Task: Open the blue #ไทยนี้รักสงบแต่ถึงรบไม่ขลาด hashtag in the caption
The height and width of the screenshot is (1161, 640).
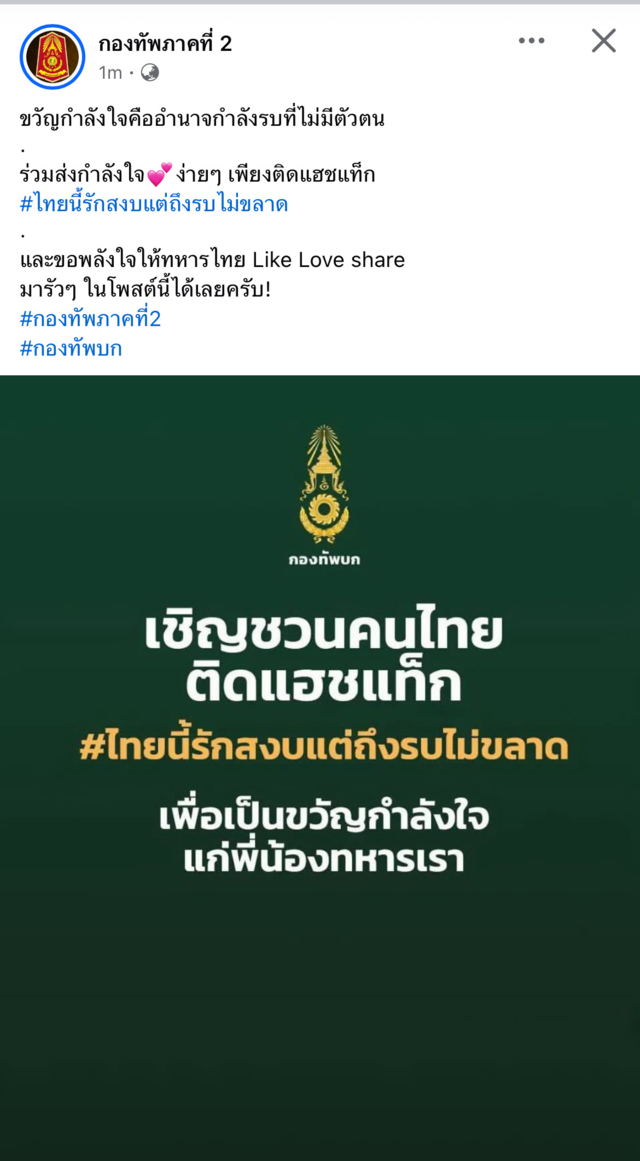Action: [x=154, y=205]
